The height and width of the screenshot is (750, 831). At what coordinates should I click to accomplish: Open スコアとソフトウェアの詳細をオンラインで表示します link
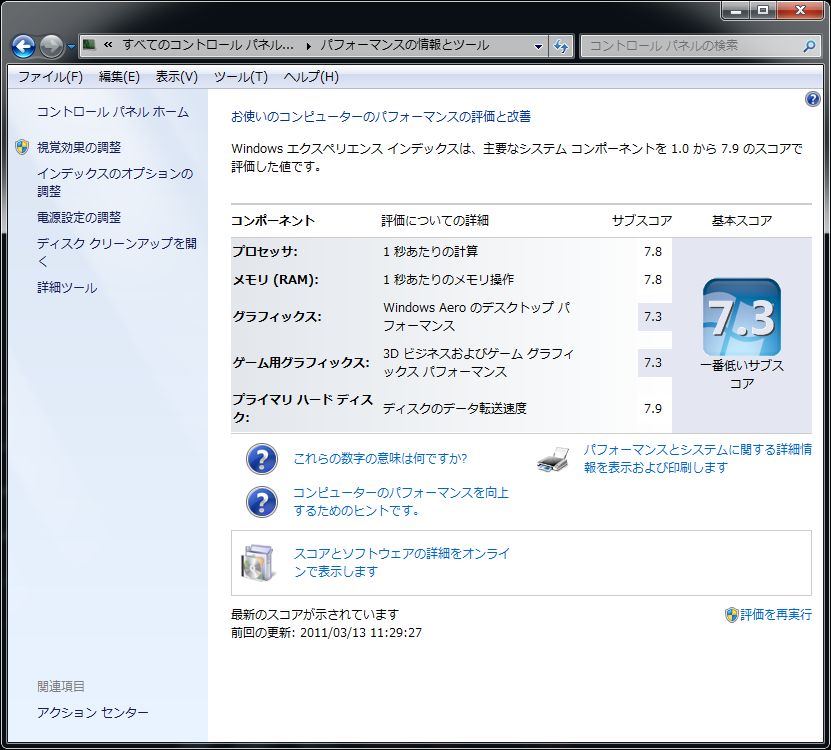[x=401, y=562]
